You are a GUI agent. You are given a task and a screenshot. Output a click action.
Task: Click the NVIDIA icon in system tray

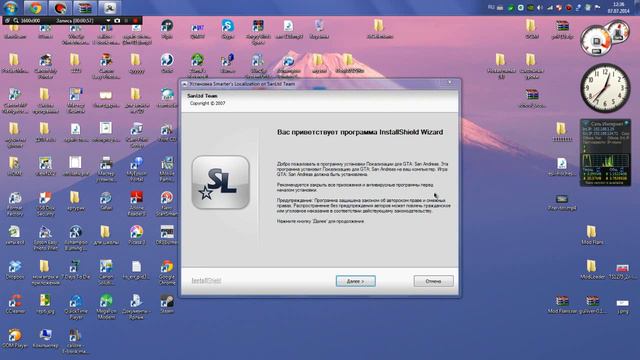pos(530,7)
